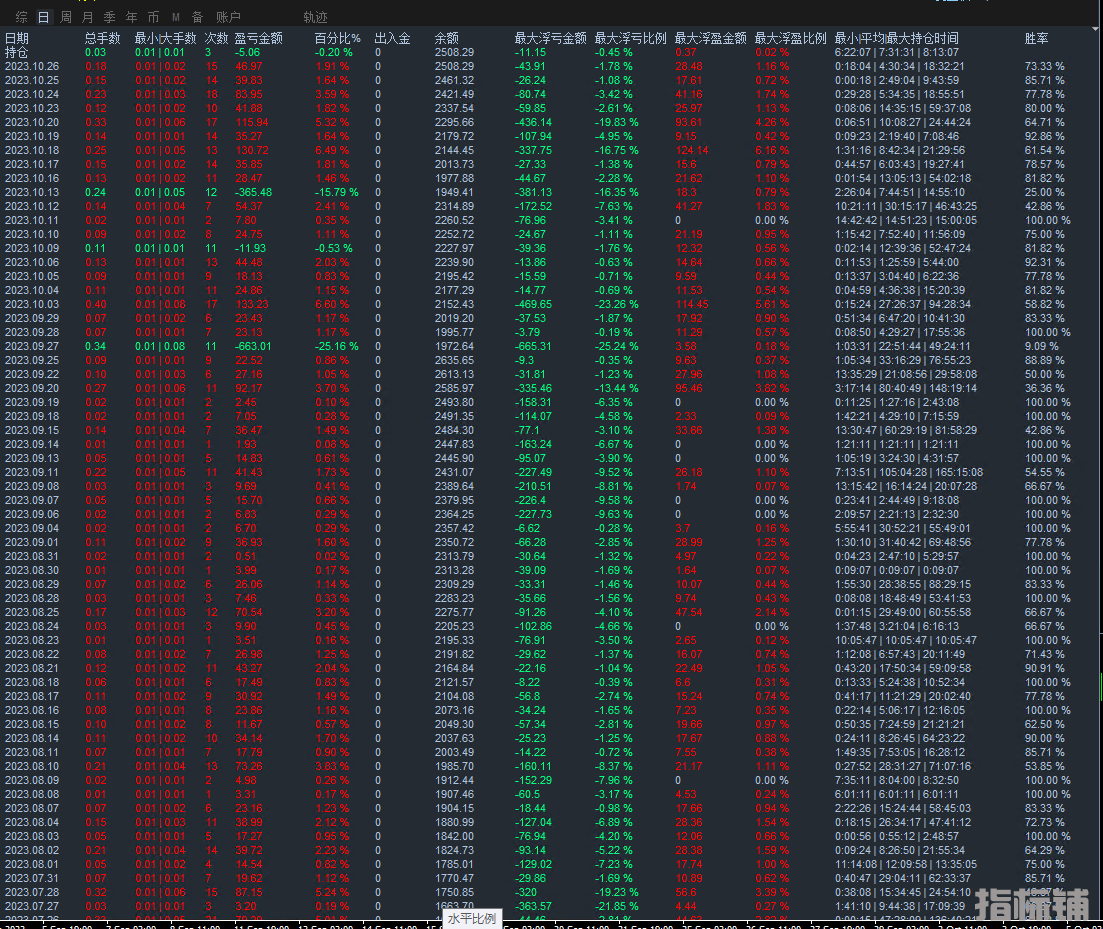Click the 盈亏金额 column header
This screenshot has width=1103, height=929.
(x=259, y=38)
